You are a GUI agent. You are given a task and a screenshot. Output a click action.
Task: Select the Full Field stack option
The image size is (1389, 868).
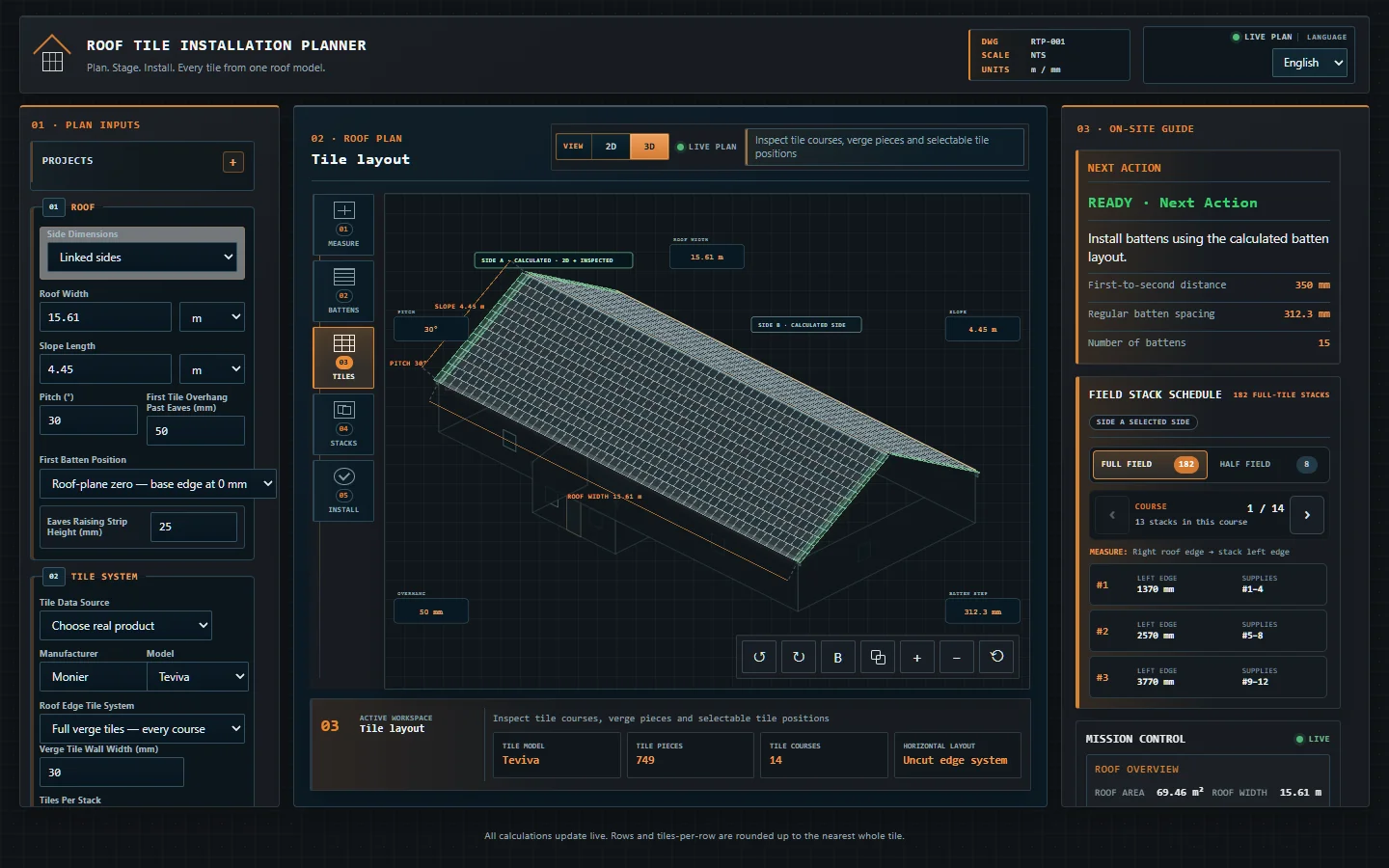coord(1150,464)
